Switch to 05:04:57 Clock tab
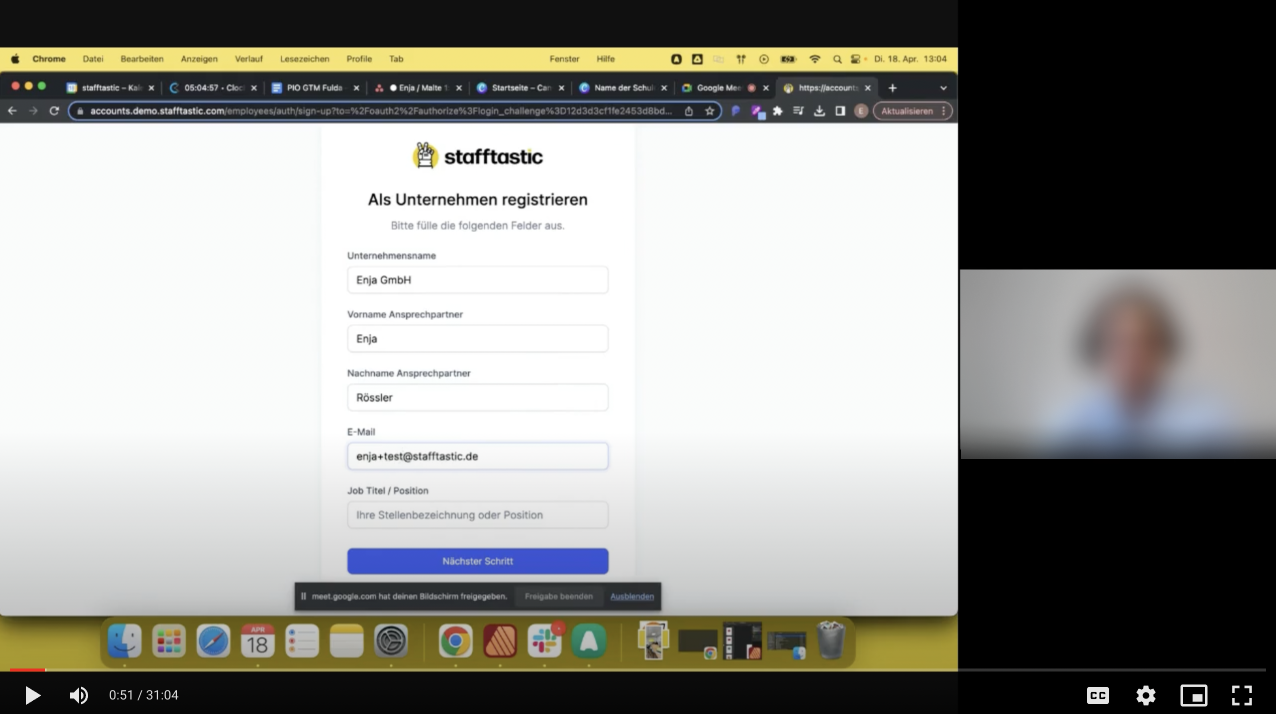 tap(212, 88)
